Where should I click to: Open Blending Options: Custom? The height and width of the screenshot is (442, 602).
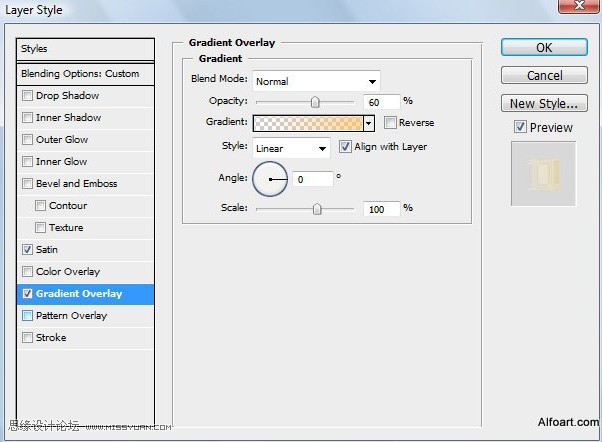point(86,74)
